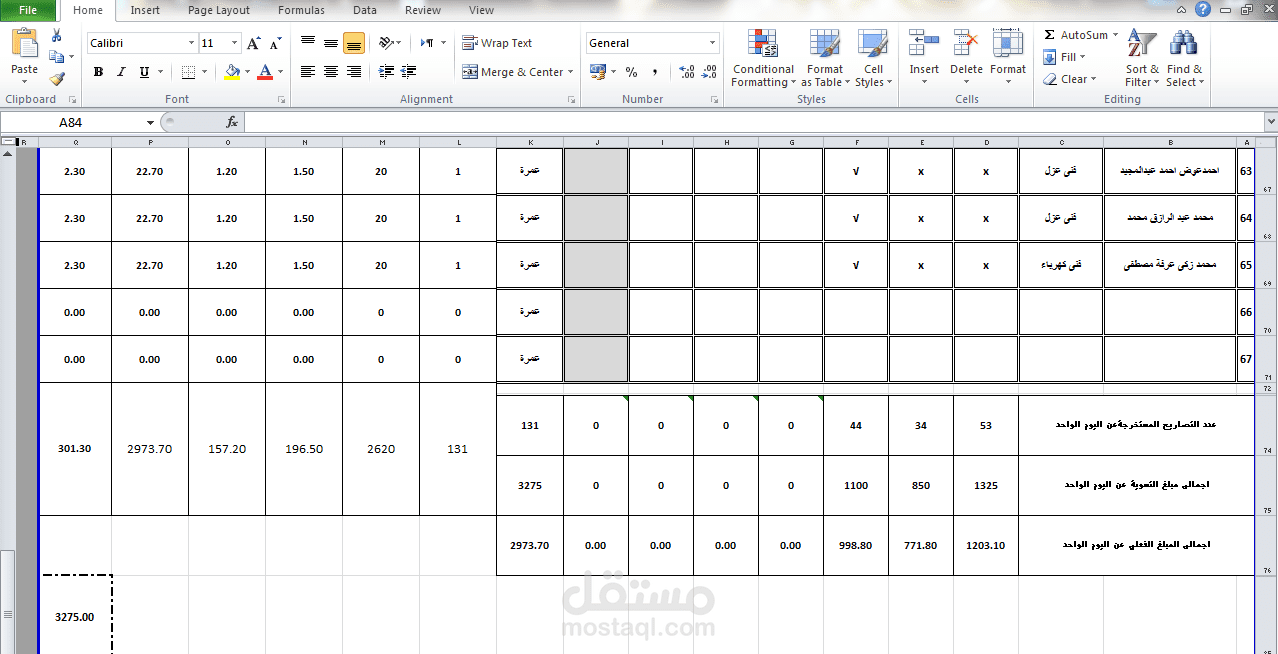Click the Insert cells button
Screen dimensions: 1278x654
[924, 57]
